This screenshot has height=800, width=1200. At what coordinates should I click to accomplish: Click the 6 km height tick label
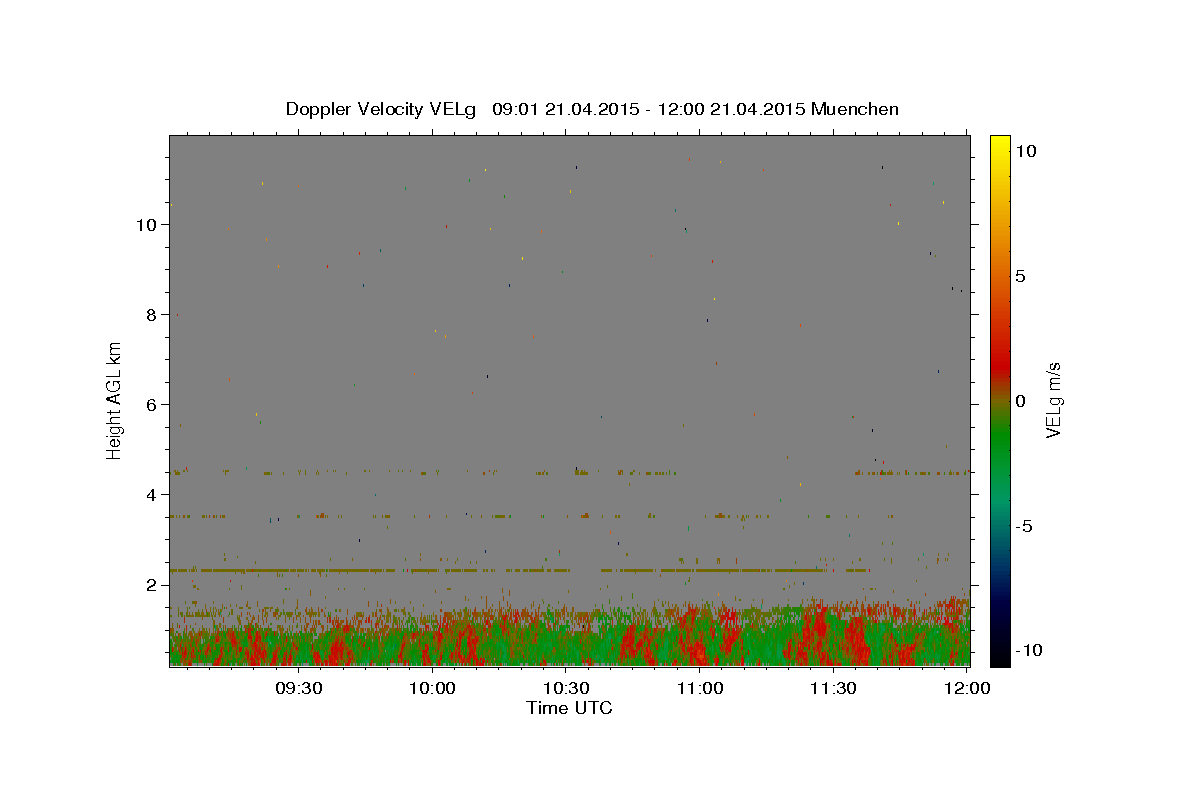[x=151, y=404]
